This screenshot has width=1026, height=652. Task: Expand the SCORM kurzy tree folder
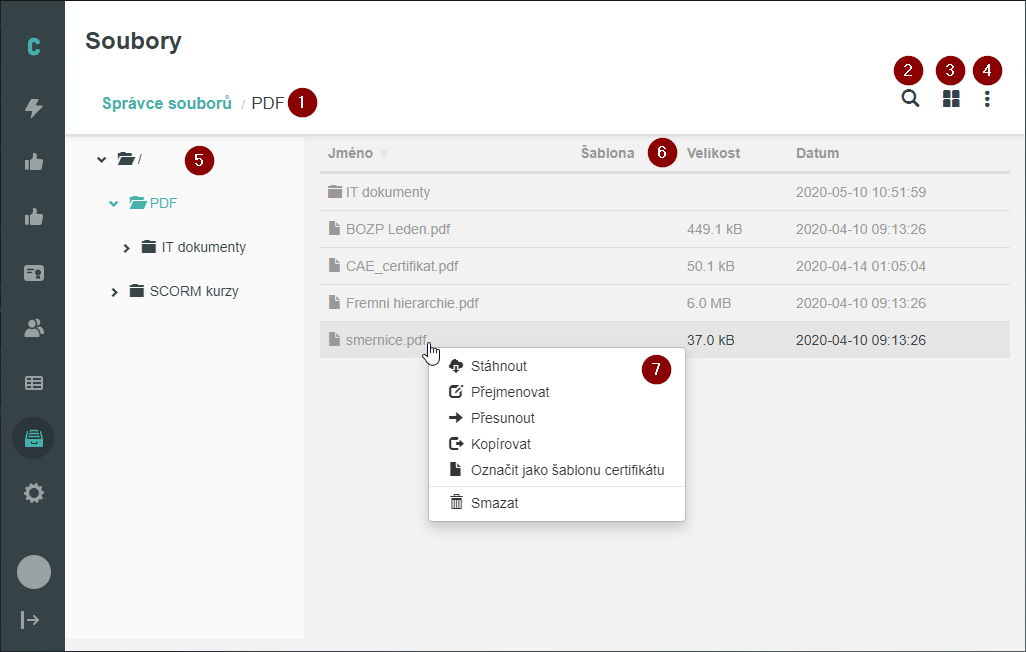click(114, 291)
